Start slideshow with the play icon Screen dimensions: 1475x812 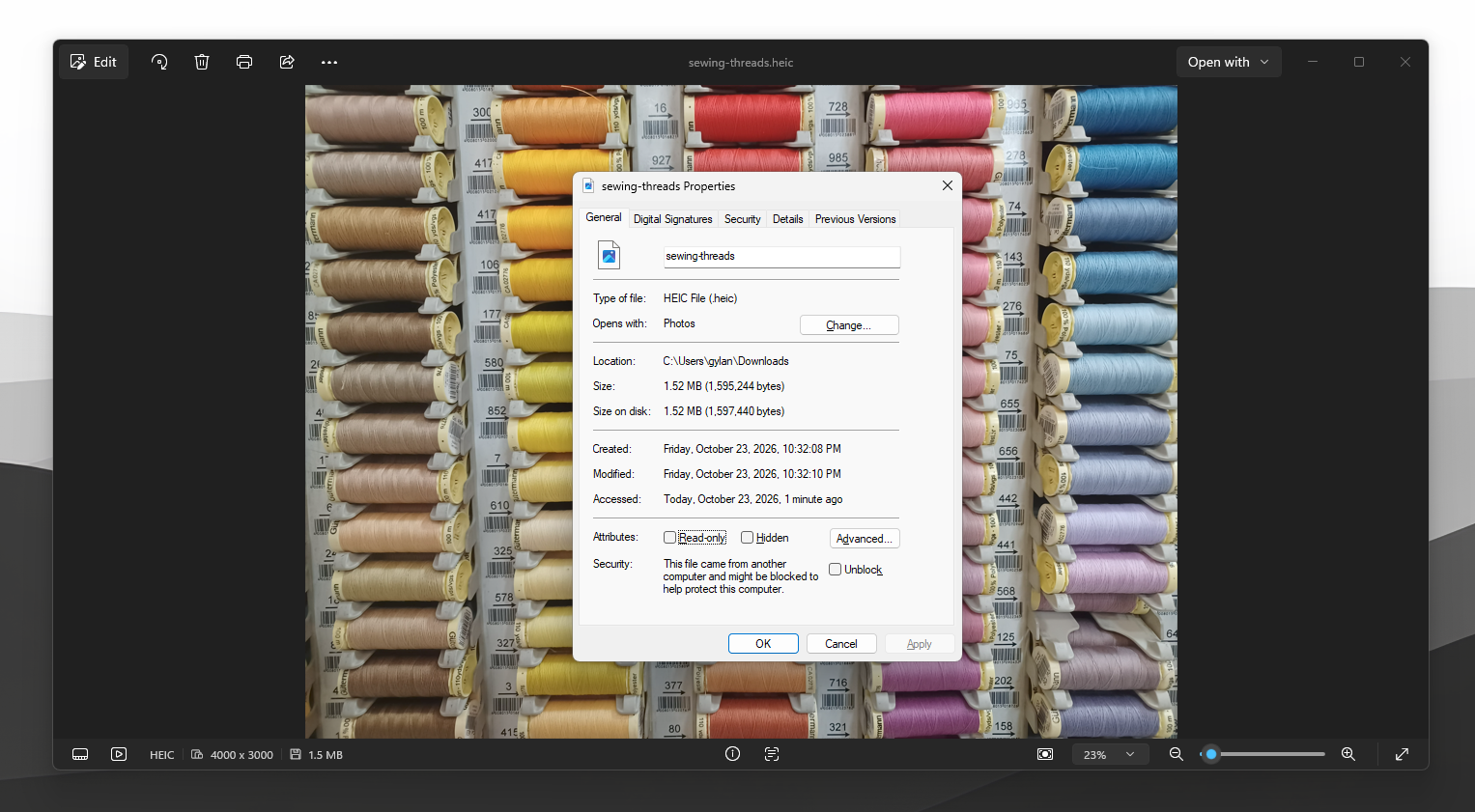tap(119, 754)
